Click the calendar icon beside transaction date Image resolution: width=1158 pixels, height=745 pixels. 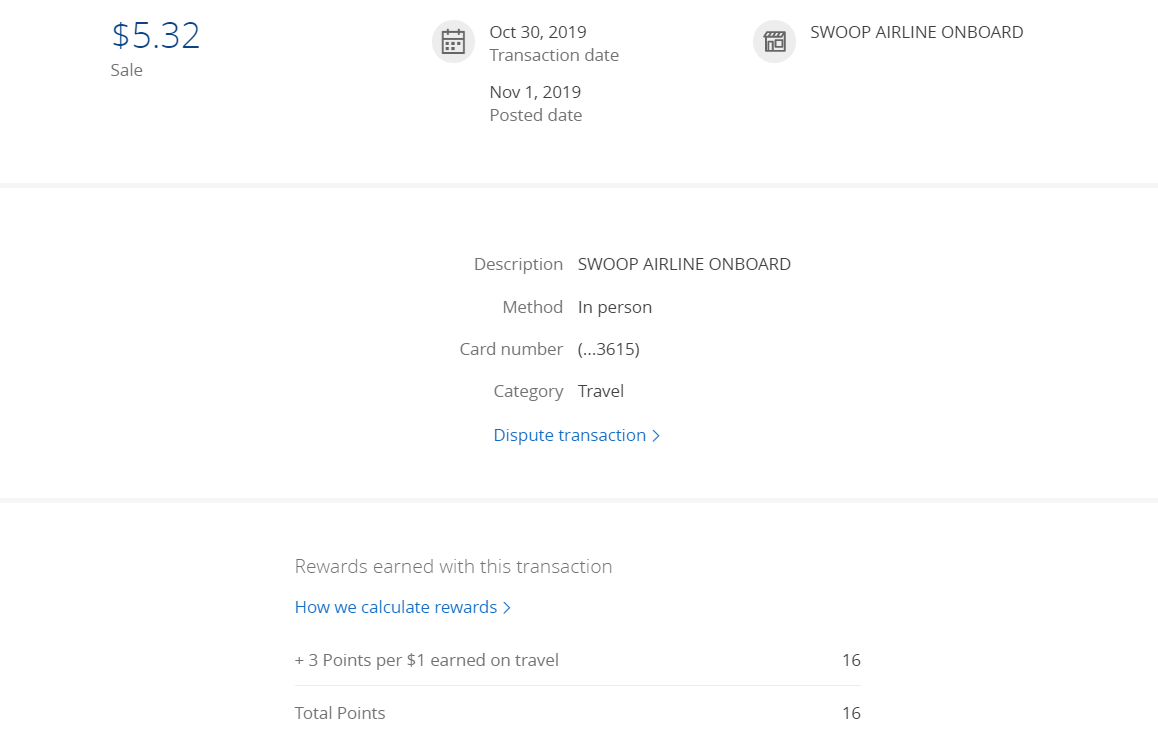(453, 41)
